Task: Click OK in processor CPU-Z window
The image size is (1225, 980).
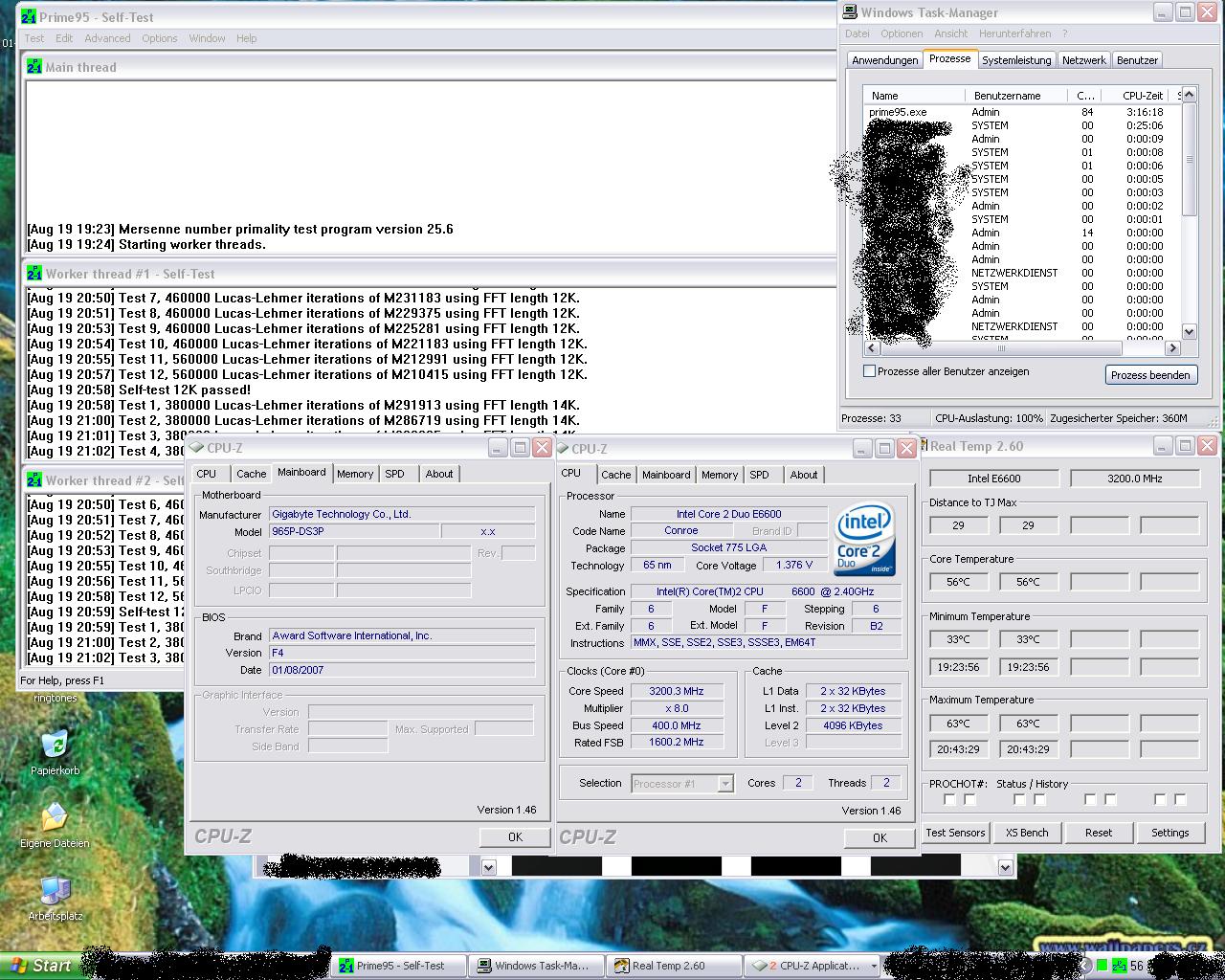Action: [880, 837]
